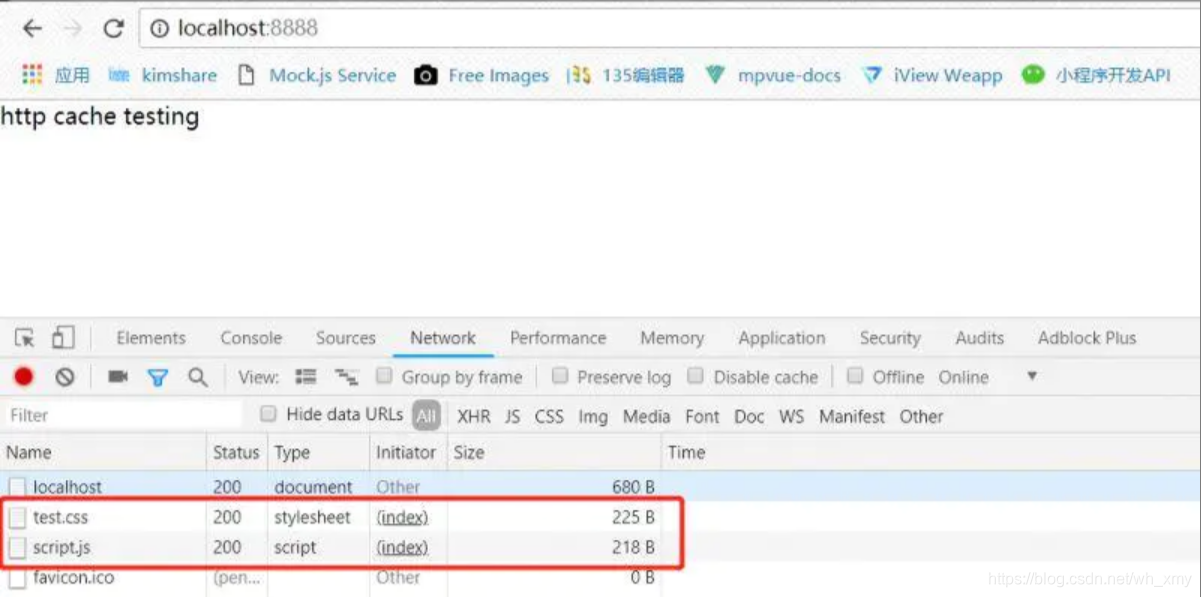
Task: Select the localhost request row
Action: (x=600, y=487)
